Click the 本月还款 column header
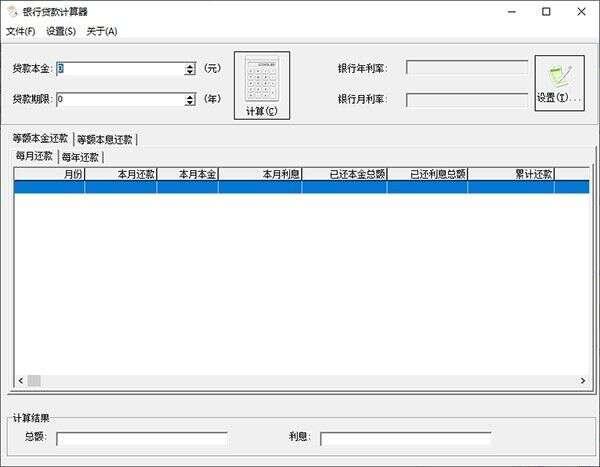 [x=121, y=174]
